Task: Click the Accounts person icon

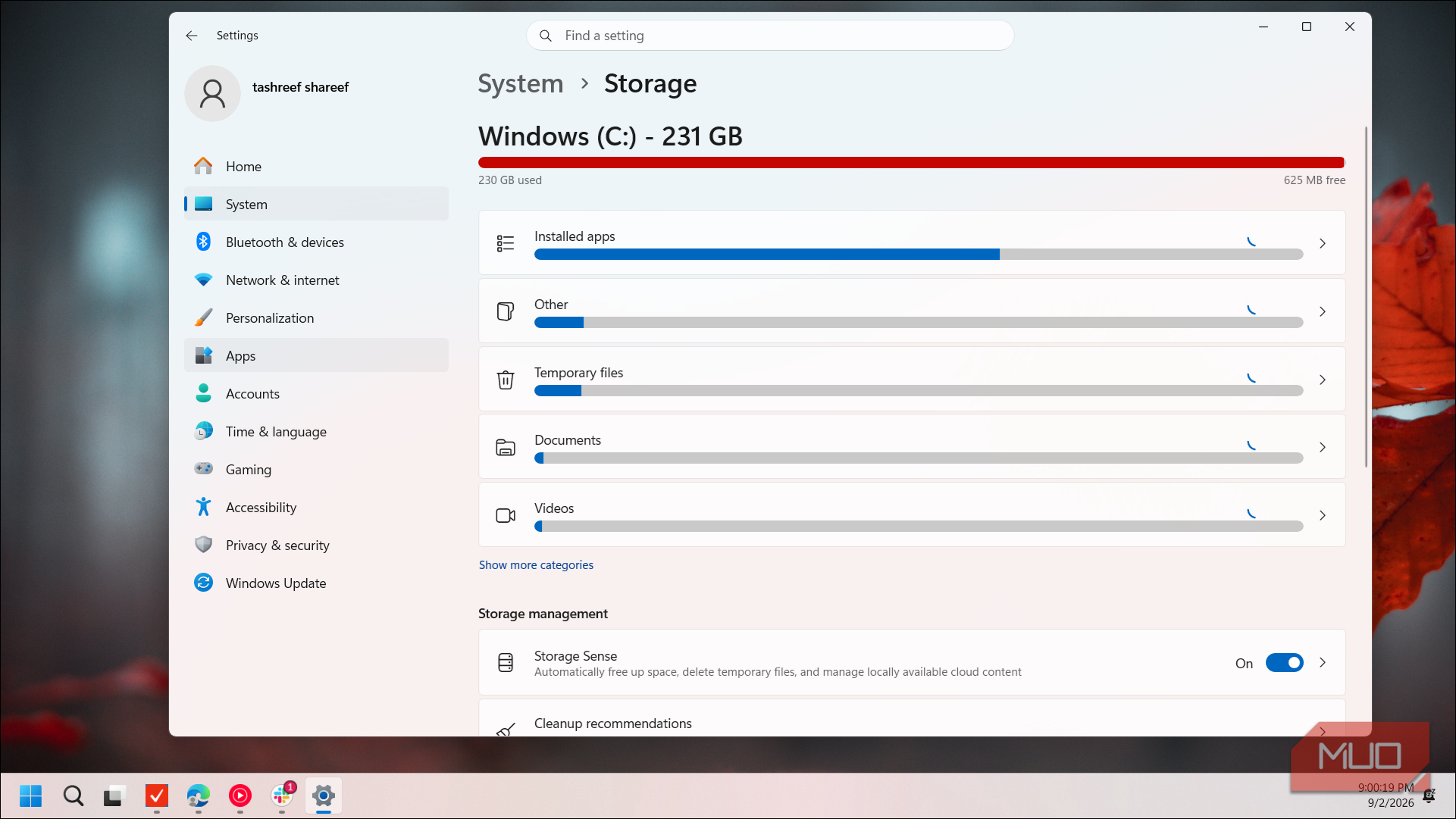Action: [203, 393]
